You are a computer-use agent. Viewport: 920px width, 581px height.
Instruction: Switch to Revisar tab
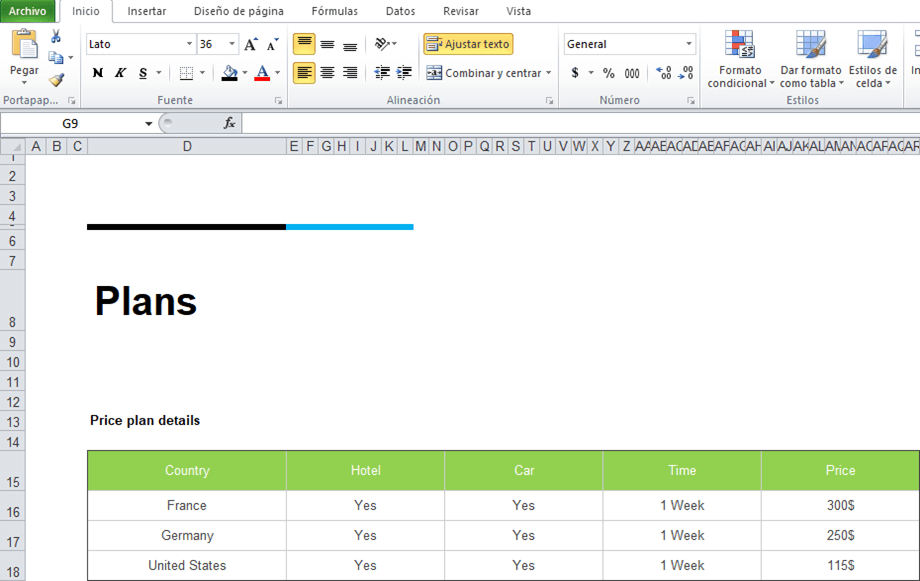pyautogui.click(x=461, y=11)
